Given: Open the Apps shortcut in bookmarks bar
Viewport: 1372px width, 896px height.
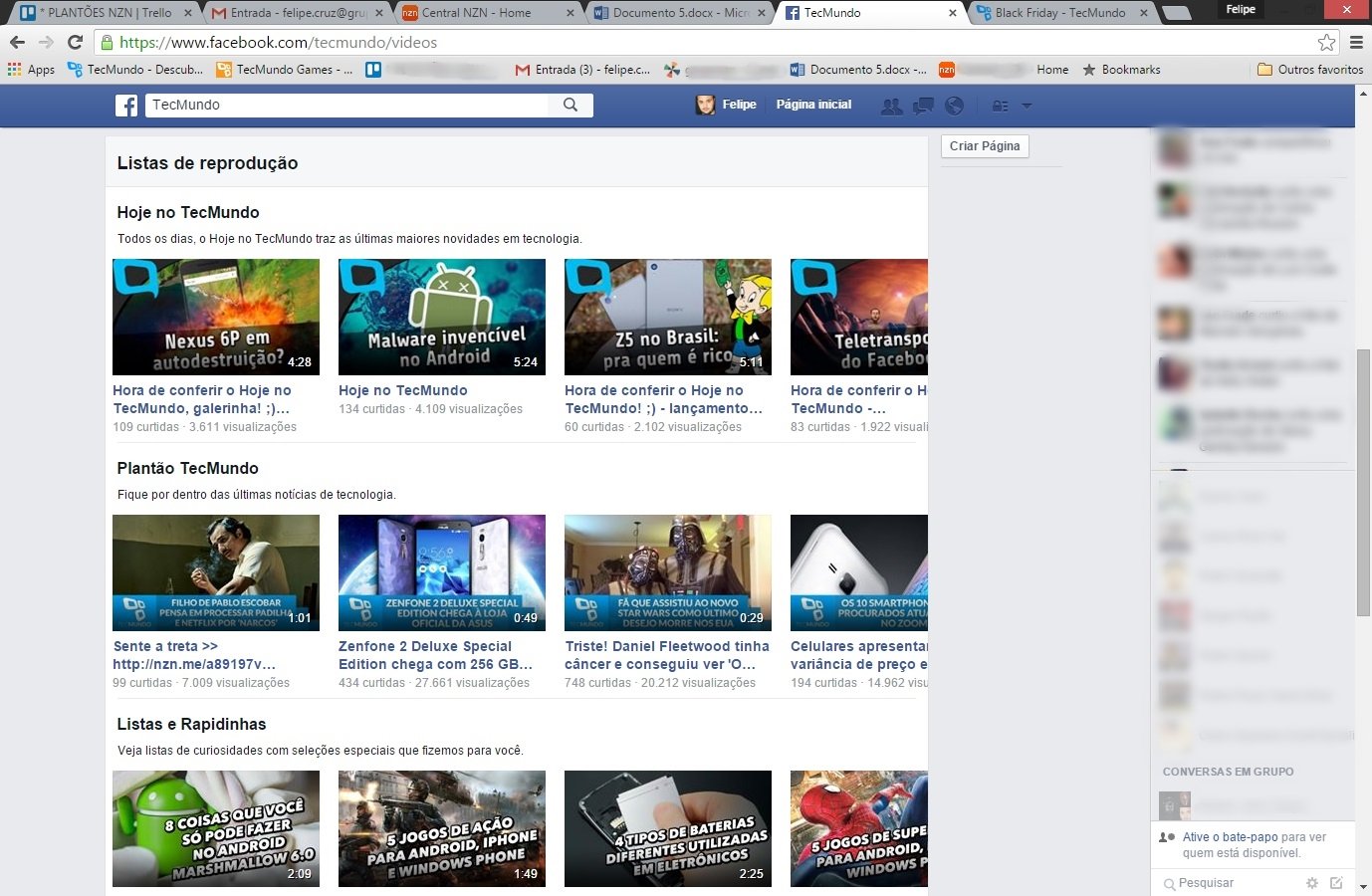Looking at the screenshot, I should click(x=31, y=70).
